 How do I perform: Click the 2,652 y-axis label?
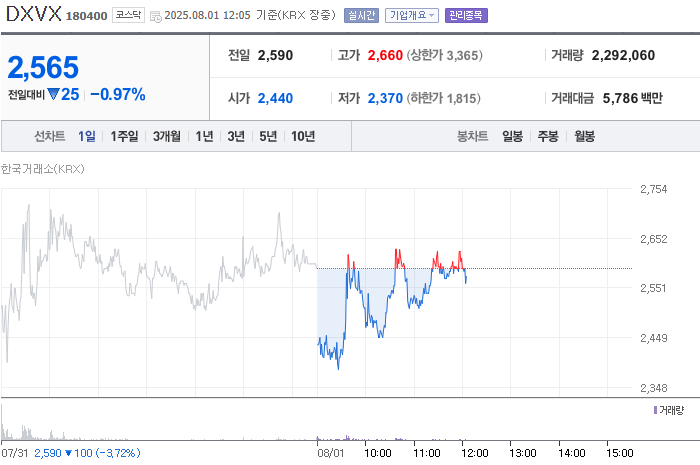click(x=654, y=239)
